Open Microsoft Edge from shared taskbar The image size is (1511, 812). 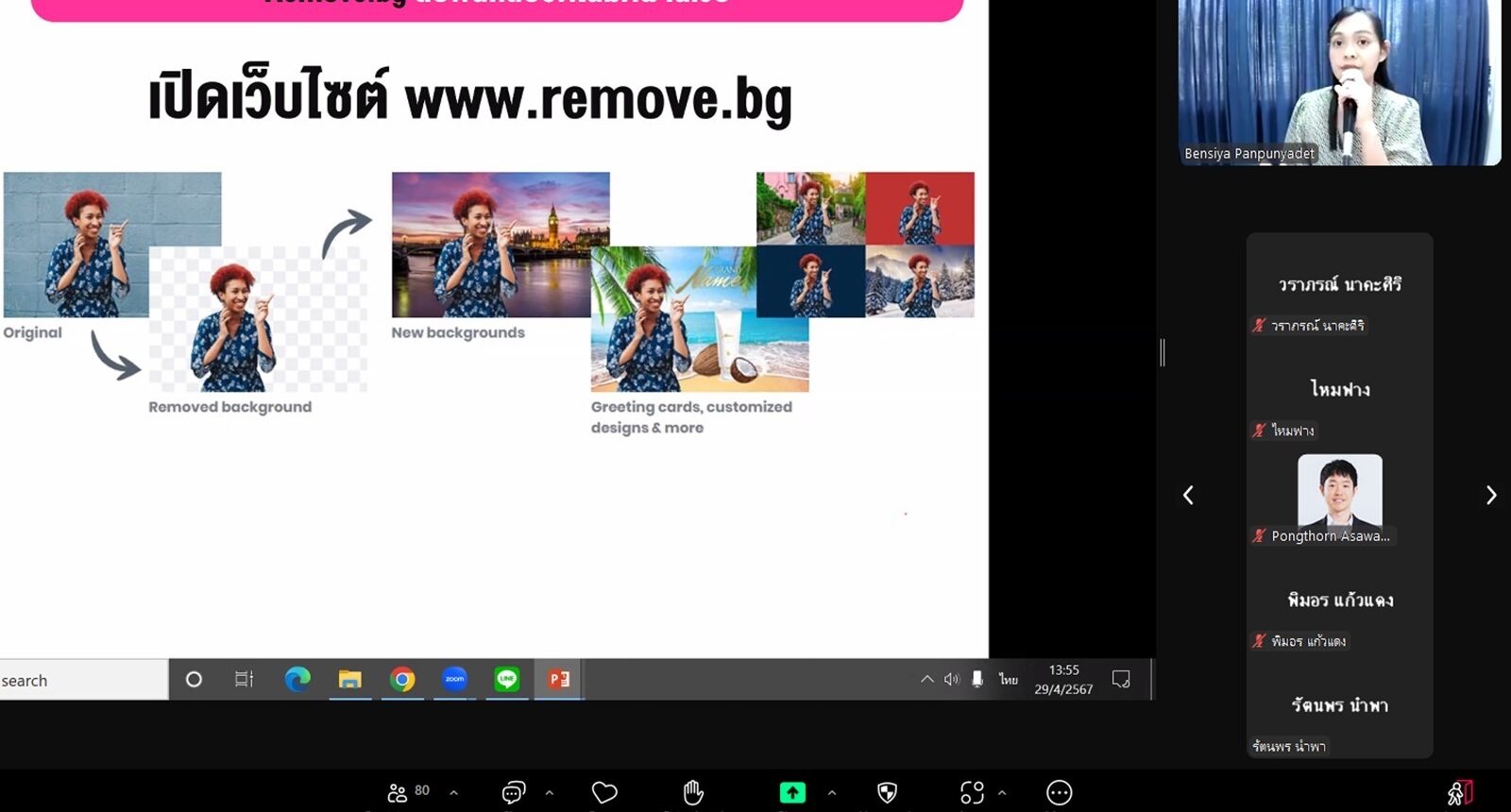coord(297,680)
